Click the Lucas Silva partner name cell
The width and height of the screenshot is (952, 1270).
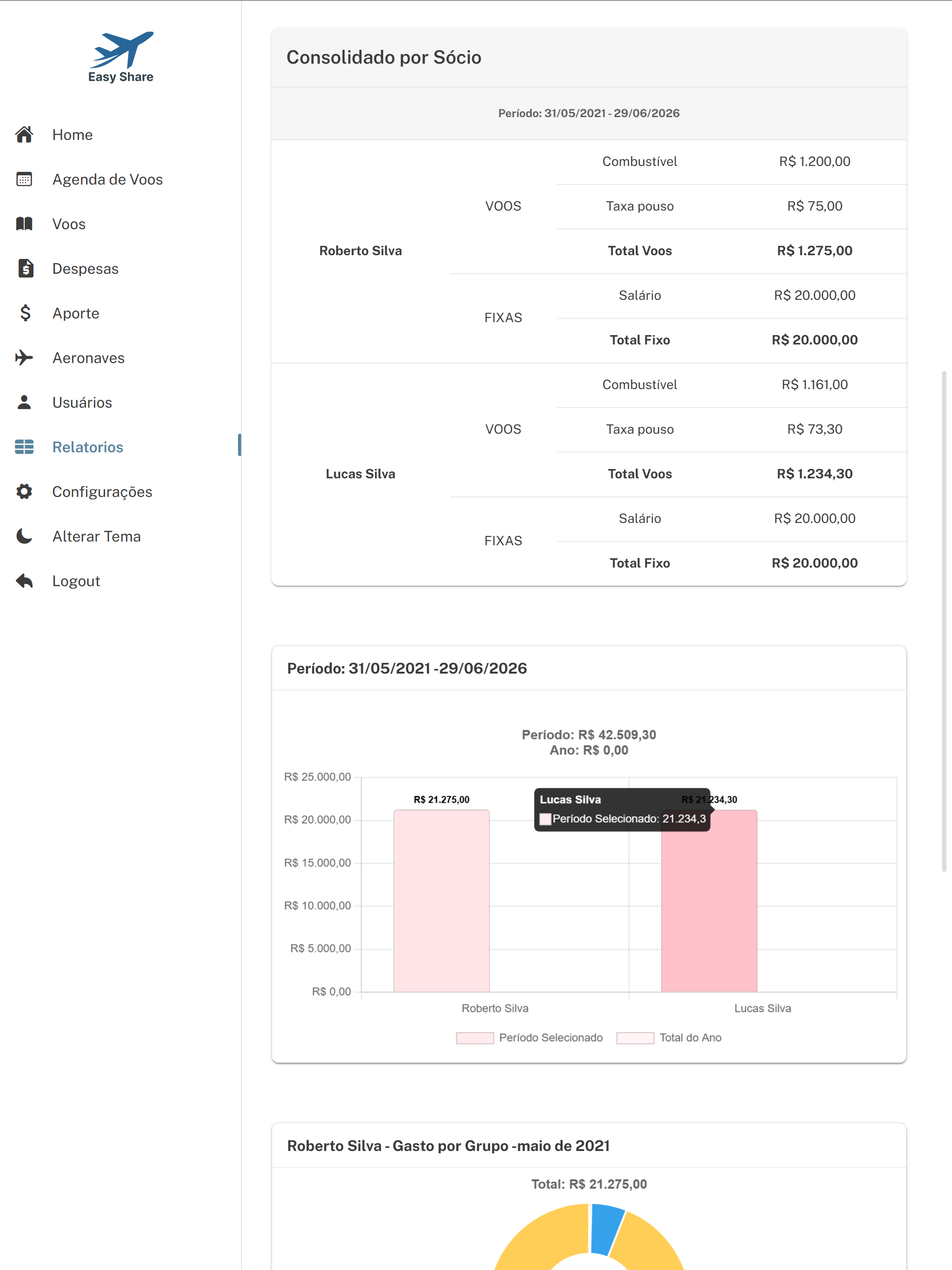point(361,474)
